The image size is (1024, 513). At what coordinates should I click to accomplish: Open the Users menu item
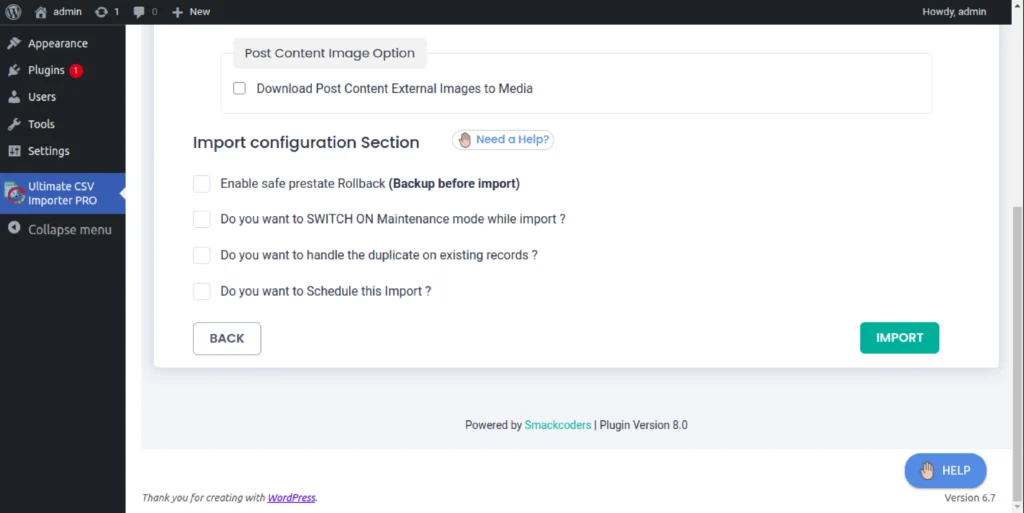(x=42, y=97)
